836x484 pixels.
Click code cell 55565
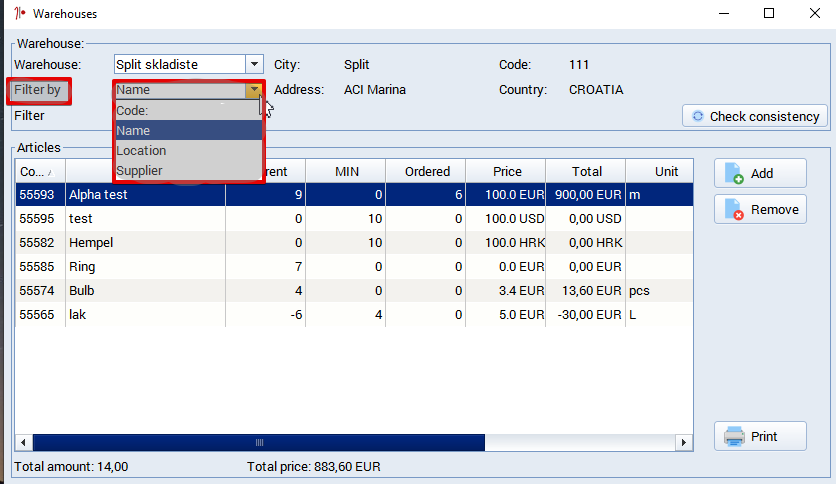coord(40,314)
